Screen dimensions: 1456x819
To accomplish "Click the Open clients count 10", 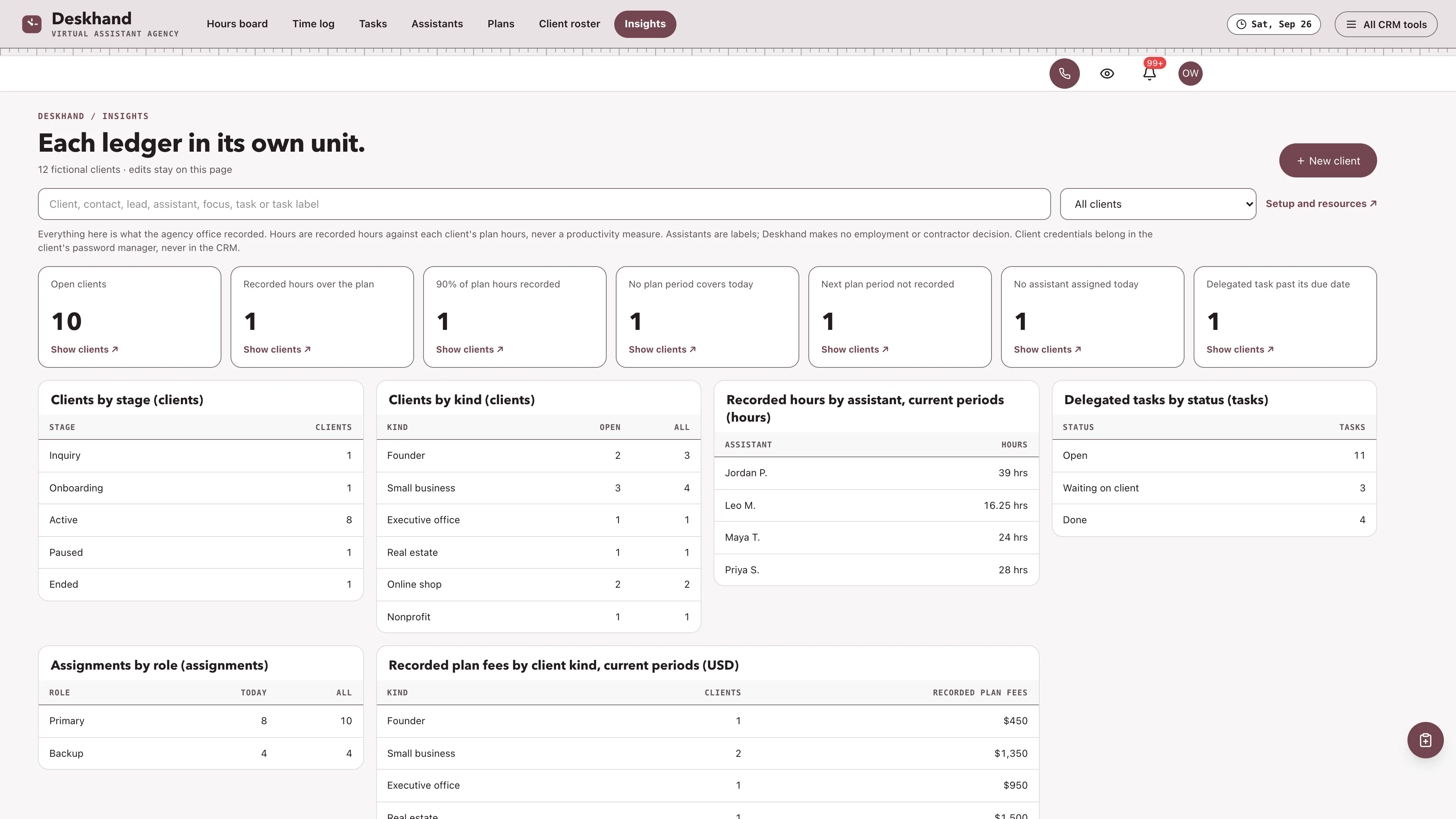I will pos(67,322).
